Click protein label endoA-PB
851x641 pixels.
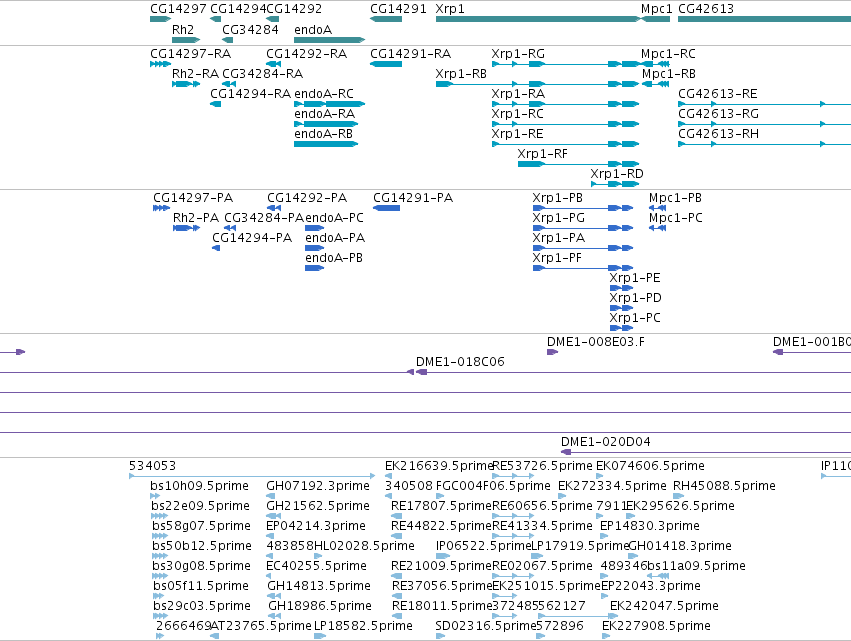pos(334,259)
